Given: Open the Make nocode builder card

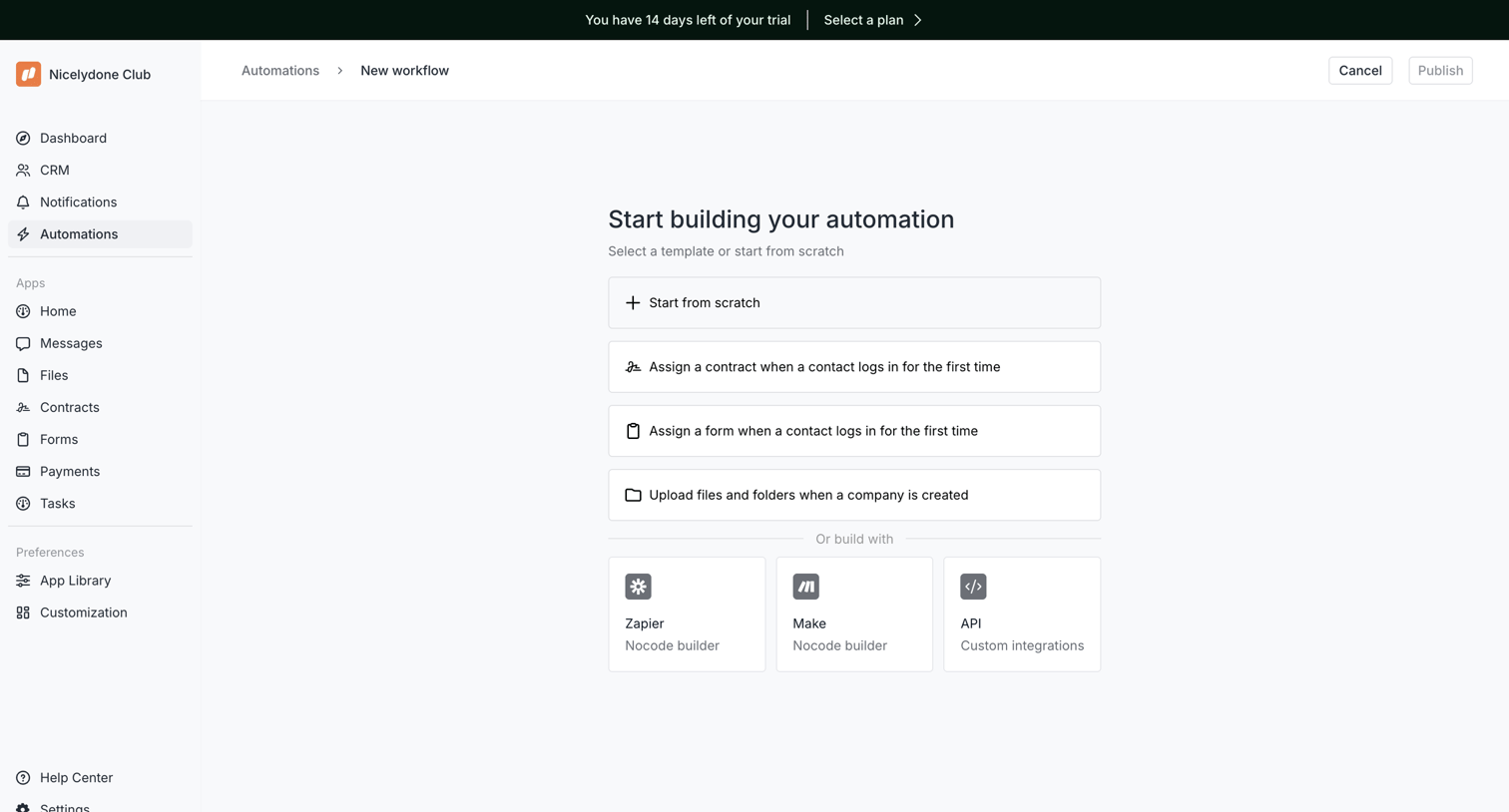Looking at the screenshot, I should point(854,614).
